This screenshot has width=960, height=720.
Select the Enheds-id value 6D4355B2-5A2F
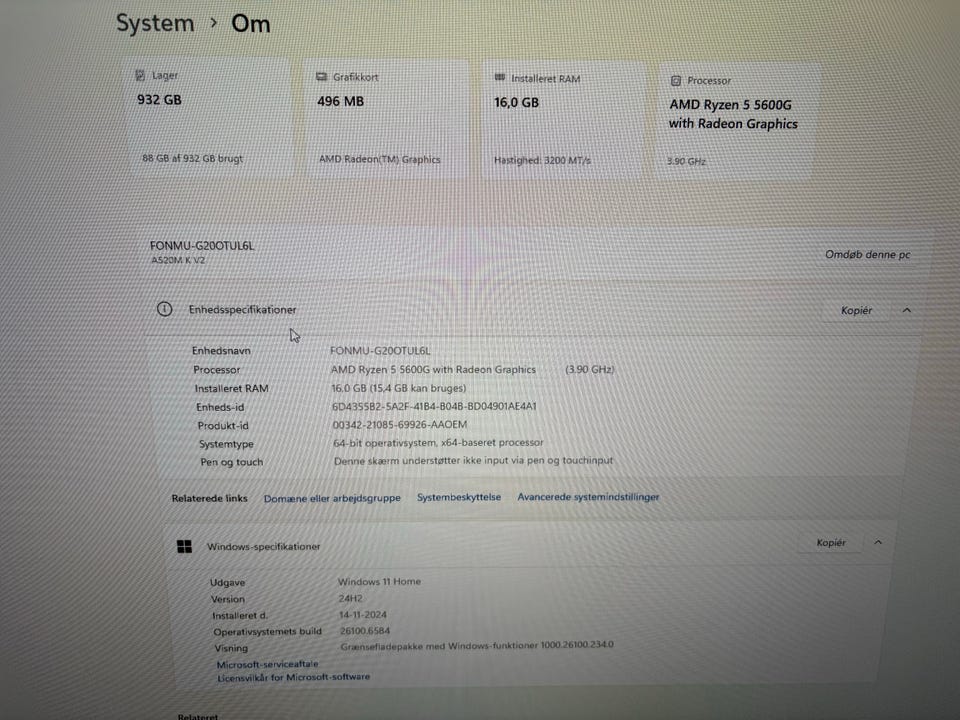[434, 406]
